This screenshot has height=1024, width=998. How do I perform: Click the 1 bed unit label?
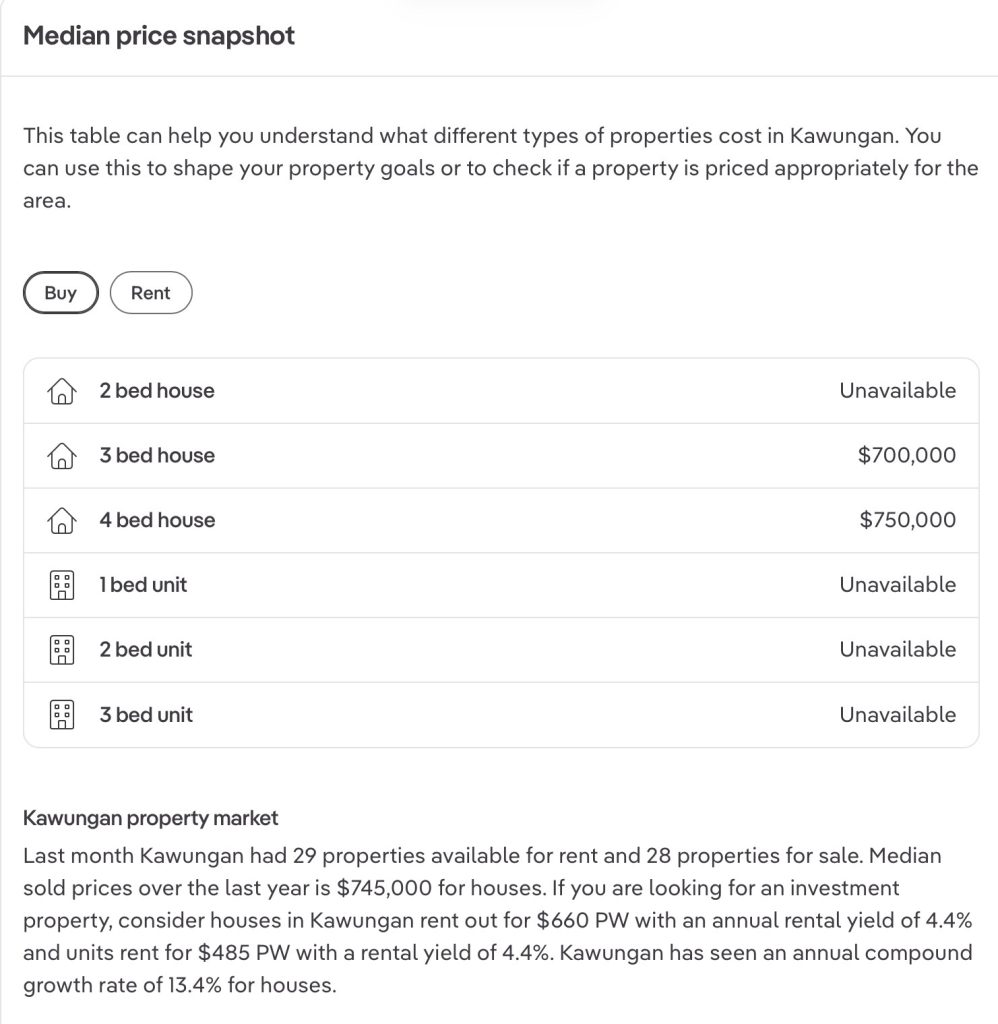(x=143, y=585)
